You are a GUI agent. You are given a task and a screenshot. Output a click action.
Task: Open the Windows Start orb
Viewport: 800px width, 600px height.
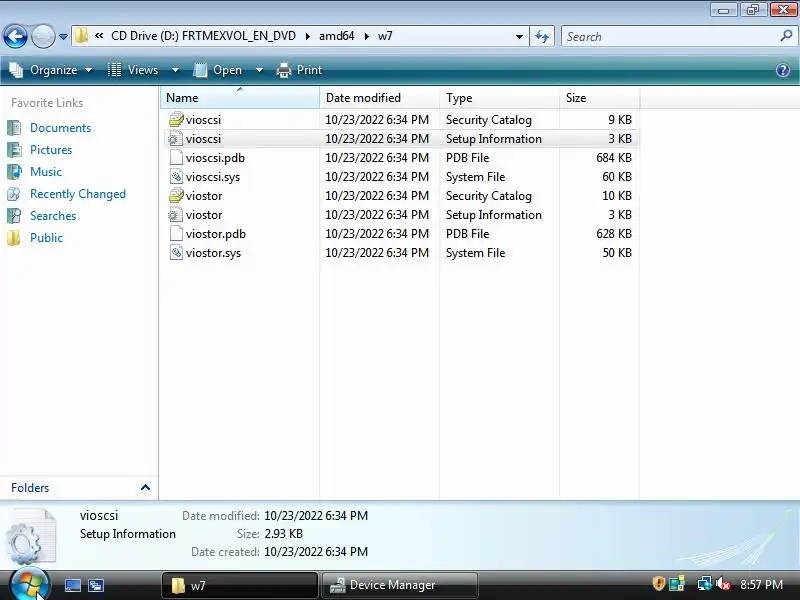[x=29, y=585]
